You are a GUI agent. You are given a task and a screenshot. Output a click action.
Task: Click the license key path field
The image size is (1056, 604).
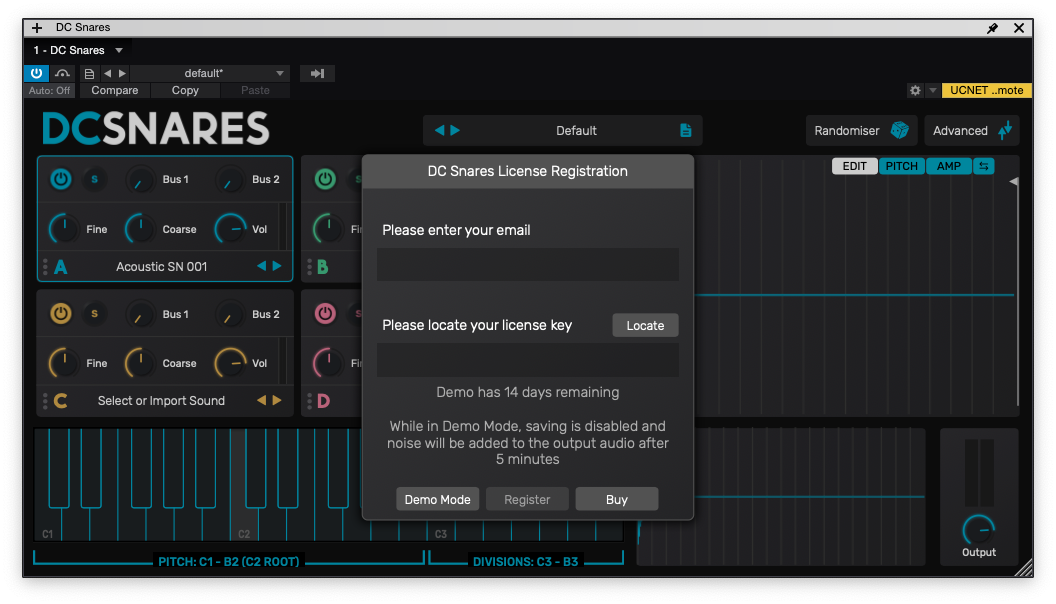[527, 360]
